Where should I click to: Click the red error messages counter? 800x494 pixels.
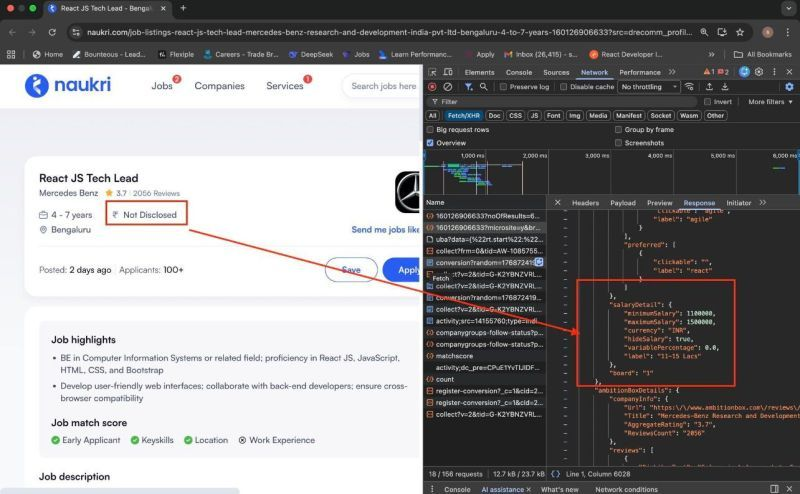click(723, 72)
